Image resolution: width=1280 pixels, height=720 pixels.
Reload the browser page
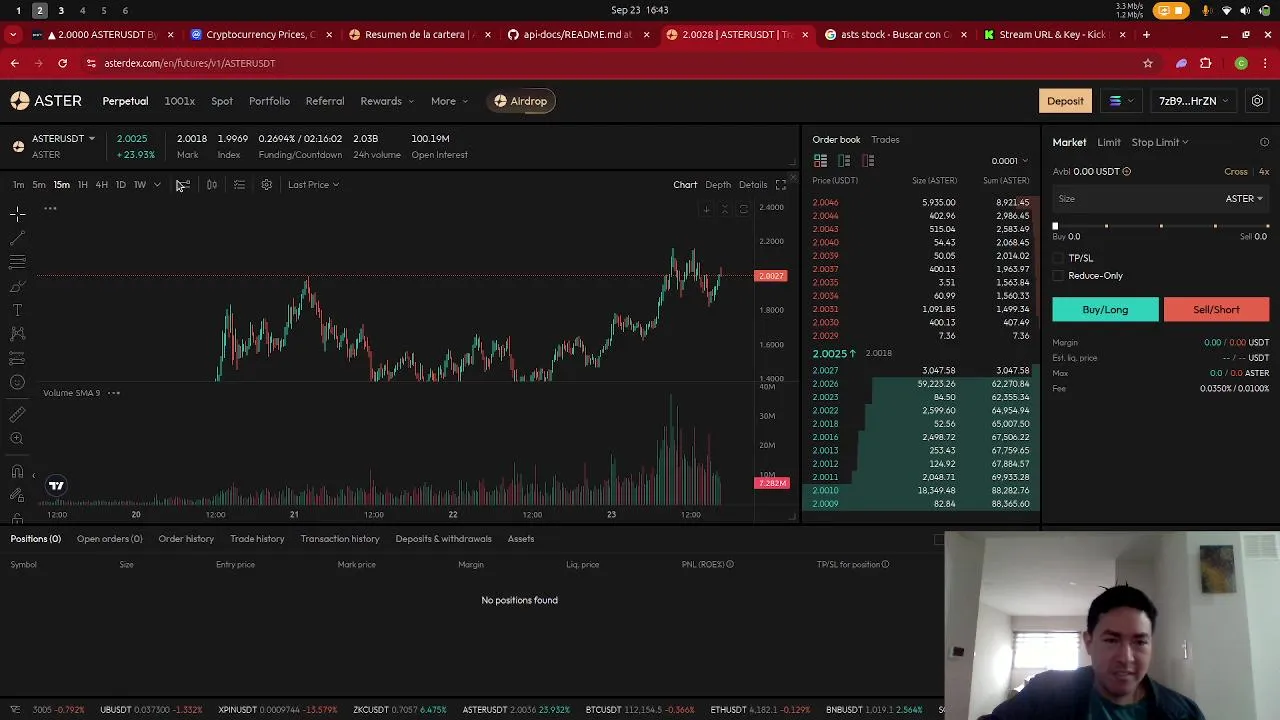(x=62, y=63)
